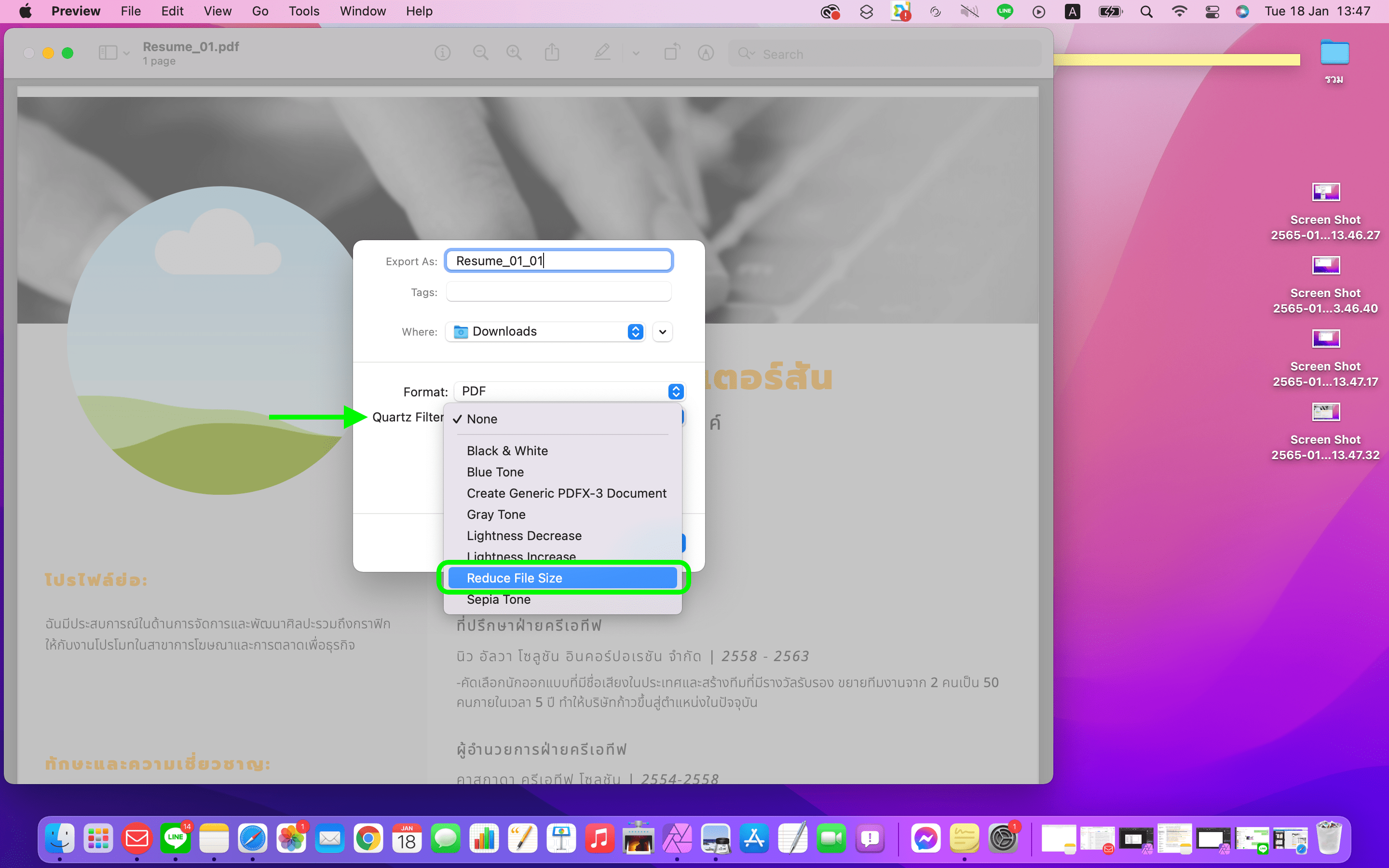Click the Rotate page icon
The image size is (1389, 868).
point(671,53)
